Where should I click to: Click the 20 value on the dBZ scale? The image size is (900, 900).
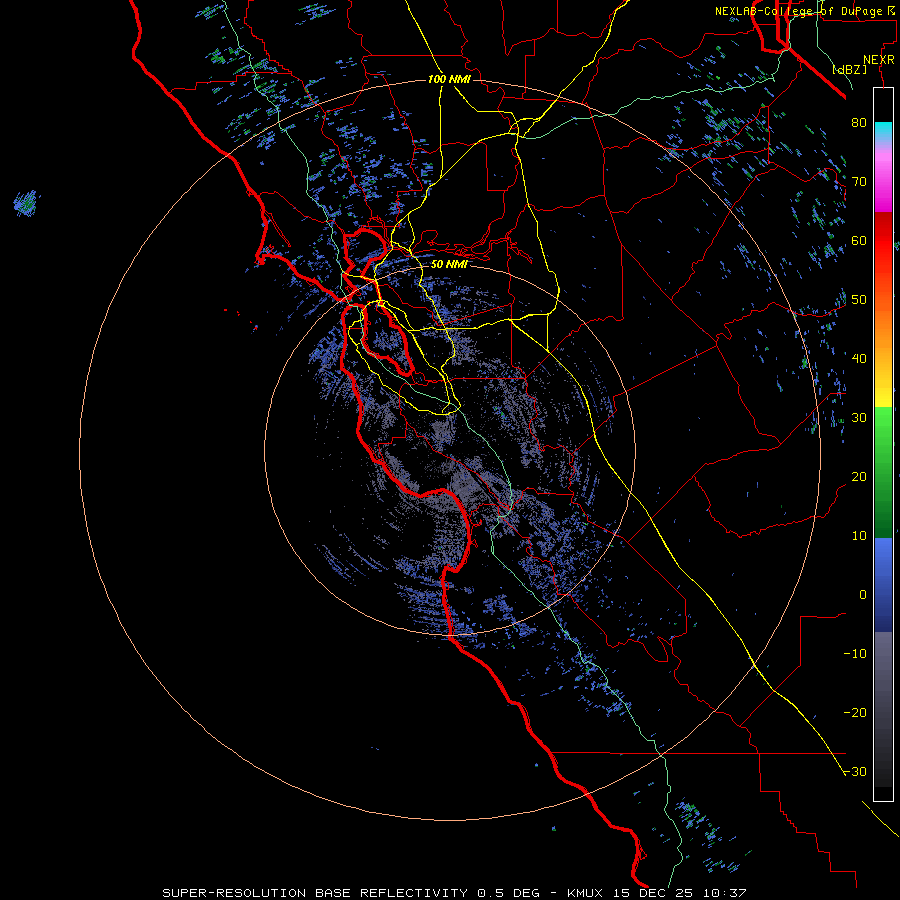(859, 476)
